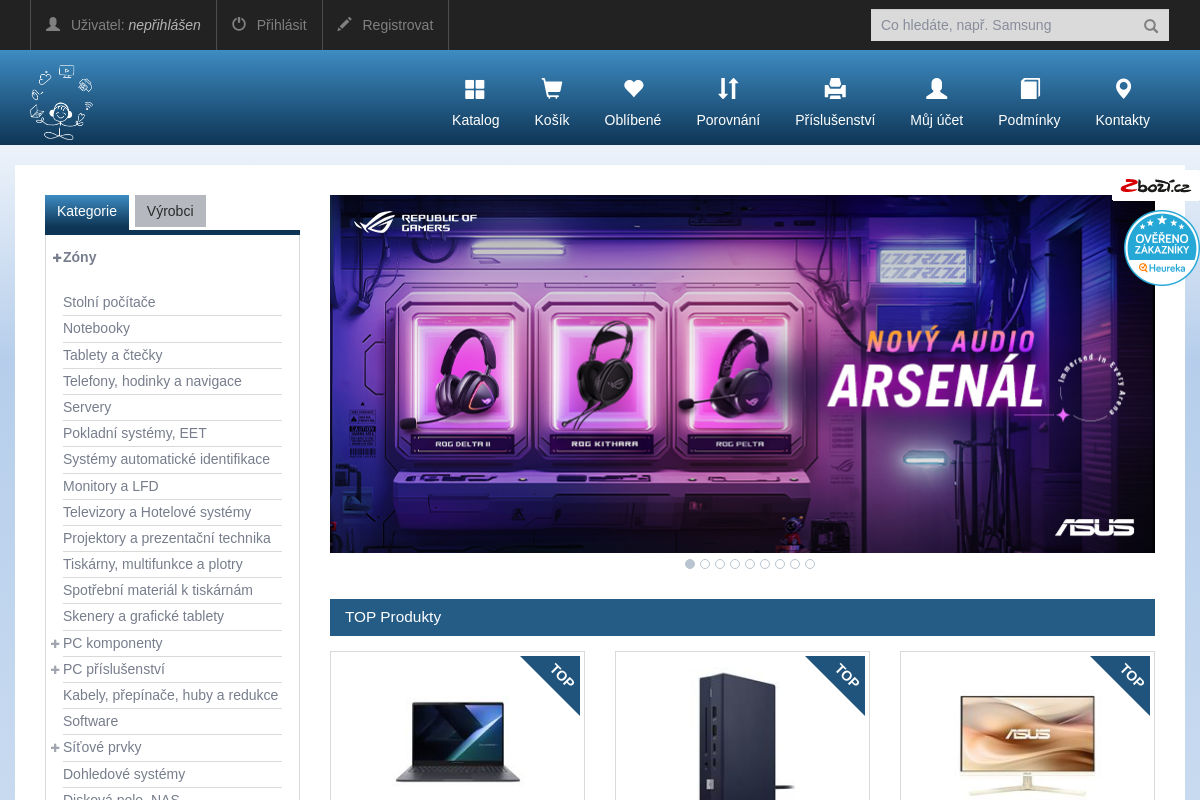Select the fifth banner slide dot
Viewport: 1200px width, 800px height.
click(x=750, y=564)
